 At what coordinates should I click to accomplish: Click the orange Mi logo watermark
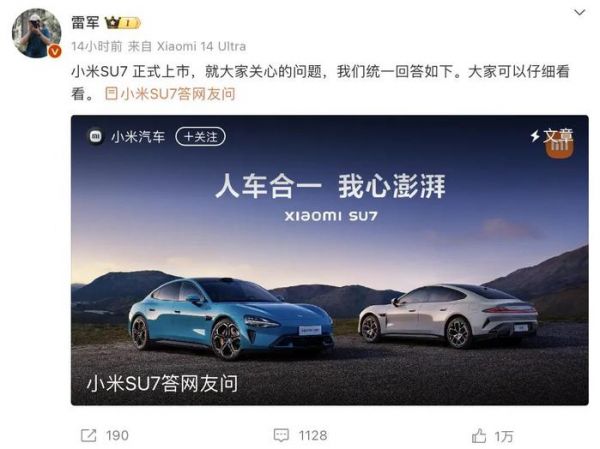(x=559, y=147)
